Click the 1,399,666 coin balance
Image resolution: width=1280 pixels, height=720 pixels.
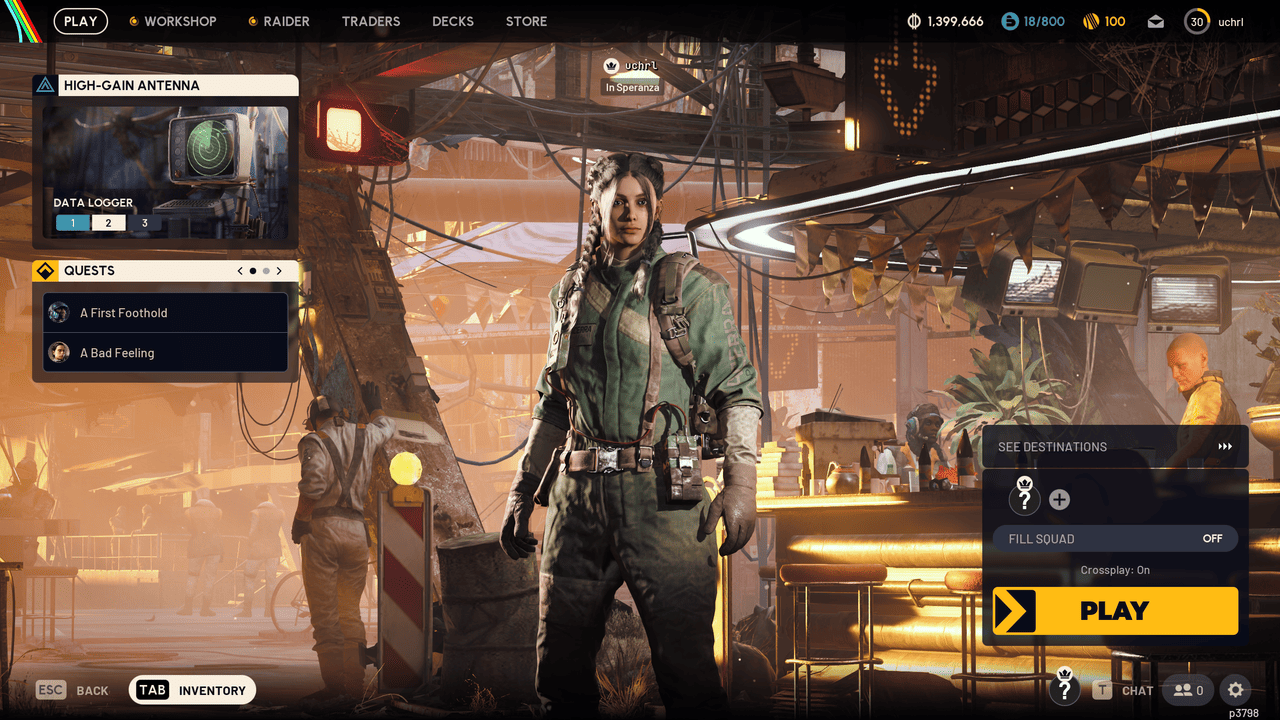coord(955,21)
